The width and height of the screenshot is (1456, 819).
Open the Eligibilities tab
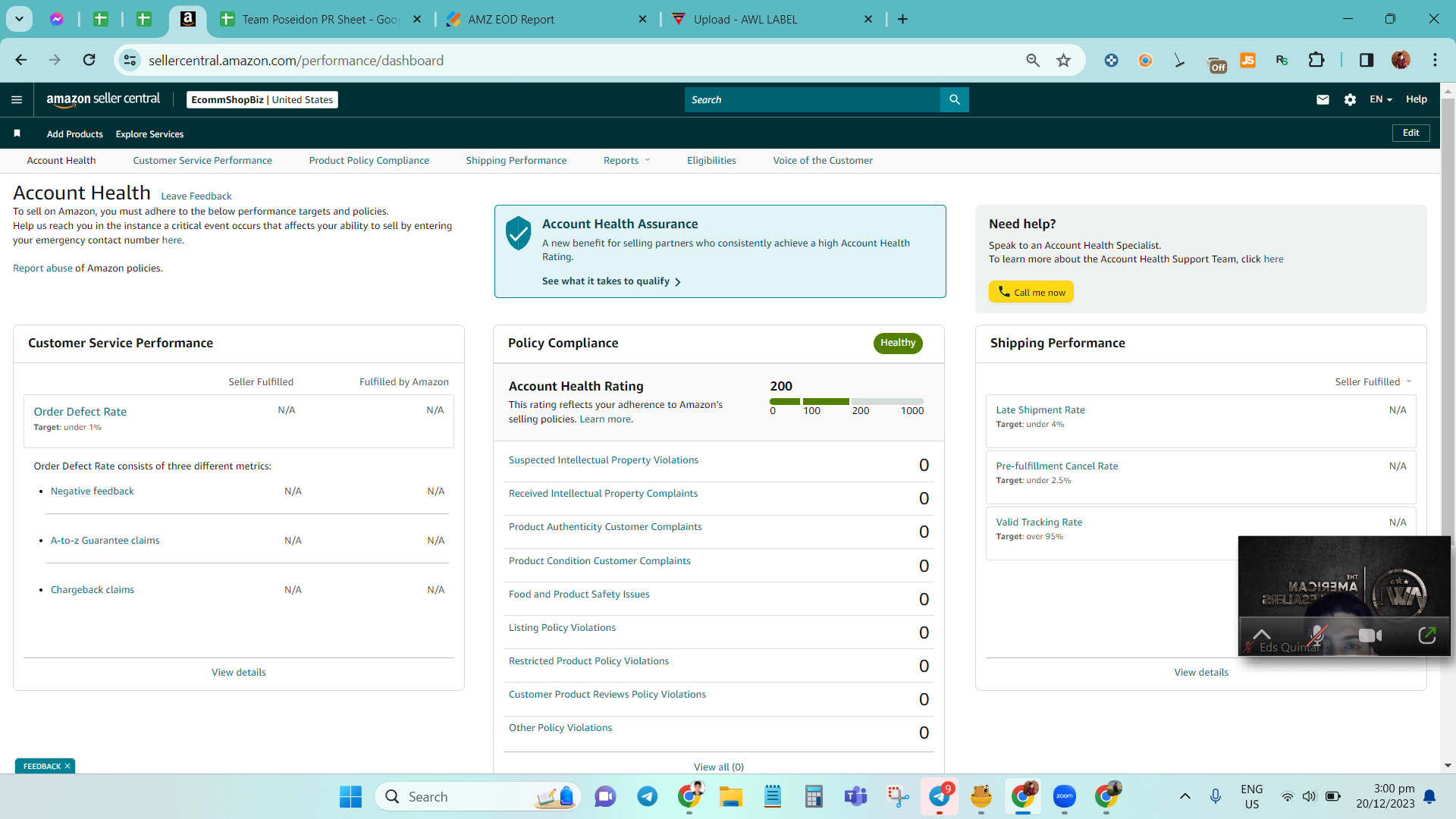711,160
